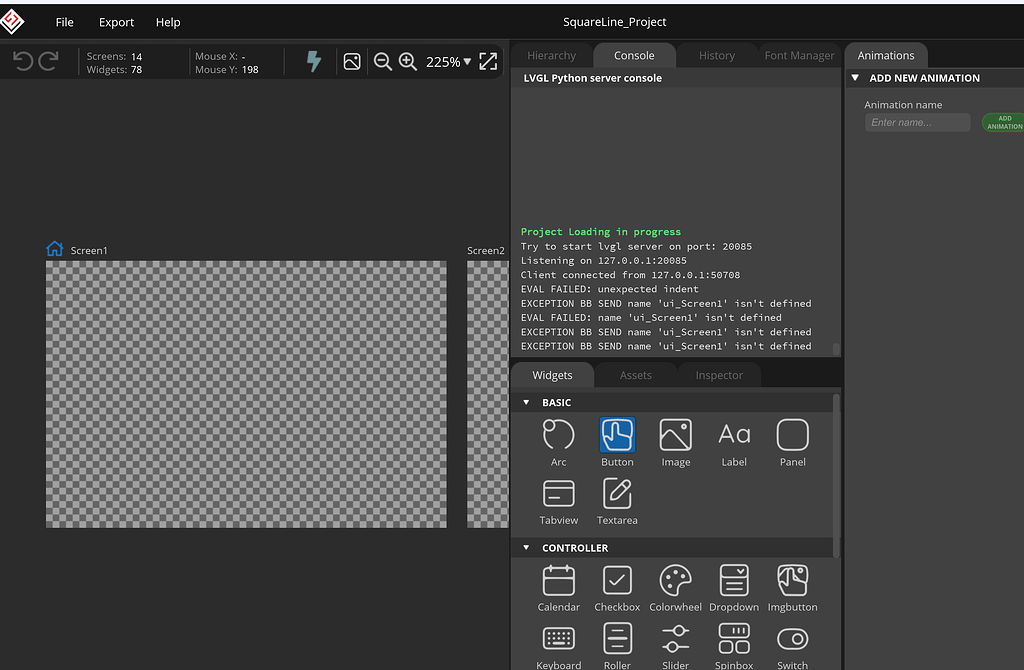Click the ADD ANIMATION button

point(1004,122)
